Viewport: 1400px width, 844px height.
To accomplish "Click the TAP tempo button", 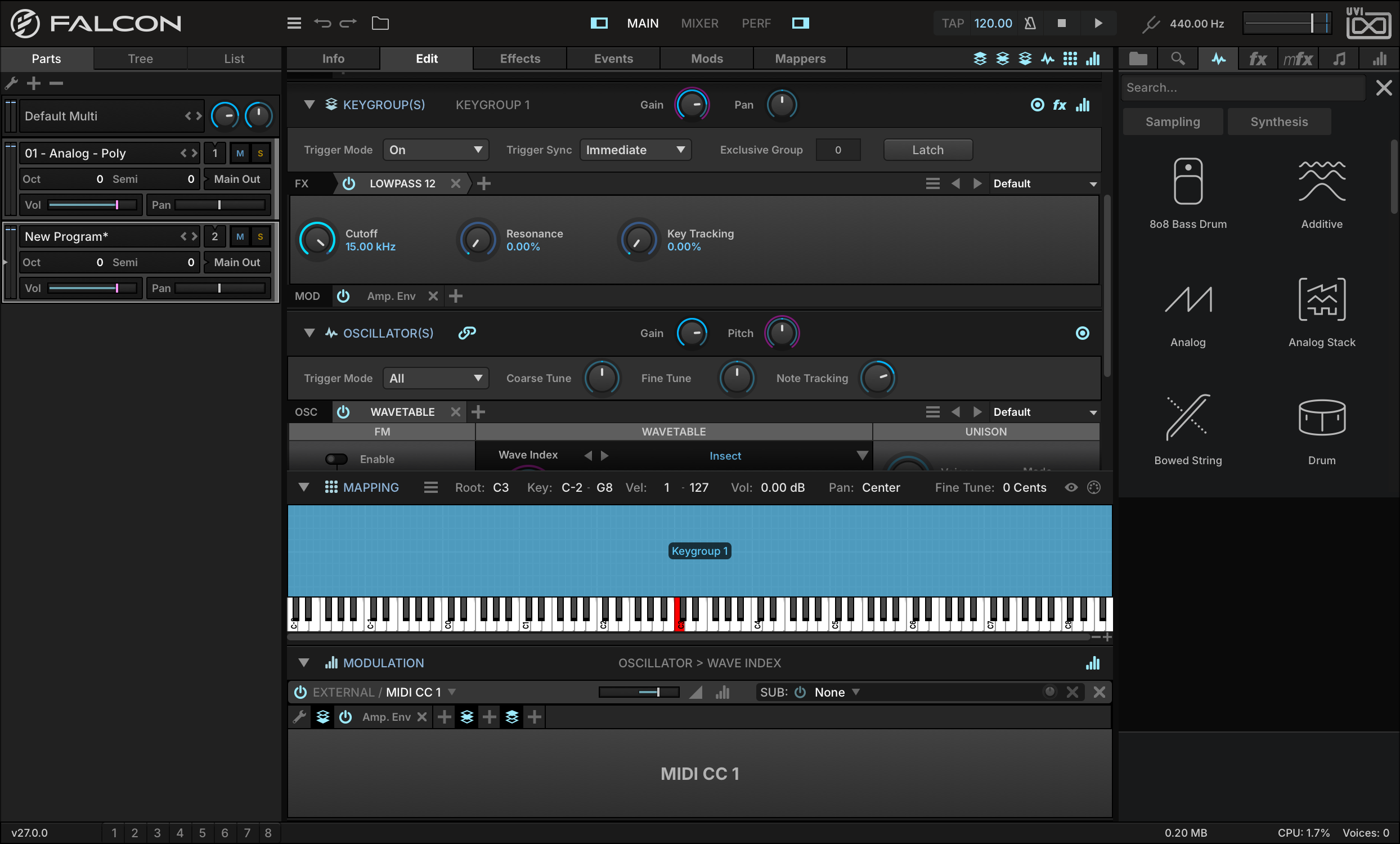I will coord(953,23).
